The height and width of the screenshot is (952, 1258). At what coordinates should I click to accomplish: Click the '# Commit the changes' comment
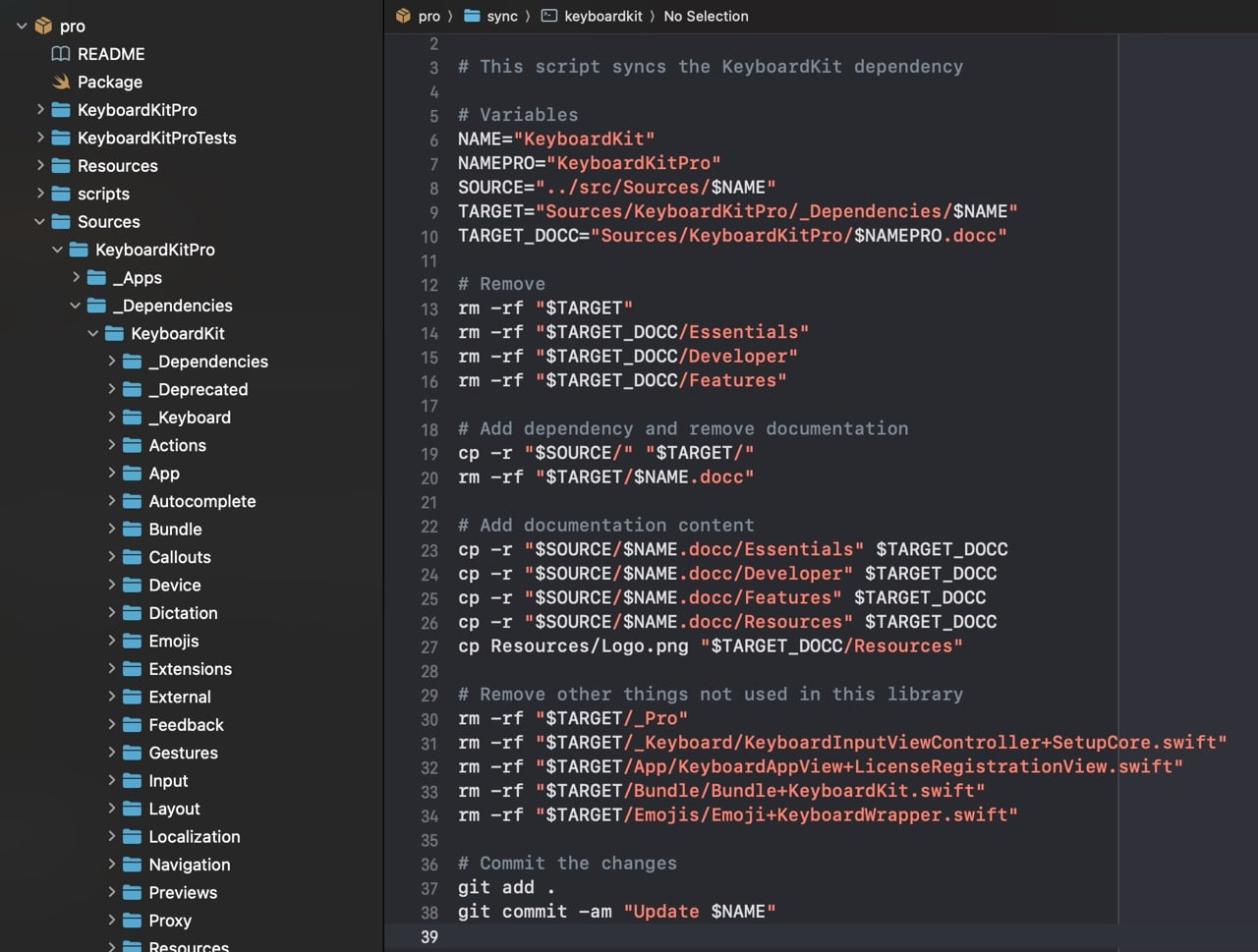tap(567, 864)
